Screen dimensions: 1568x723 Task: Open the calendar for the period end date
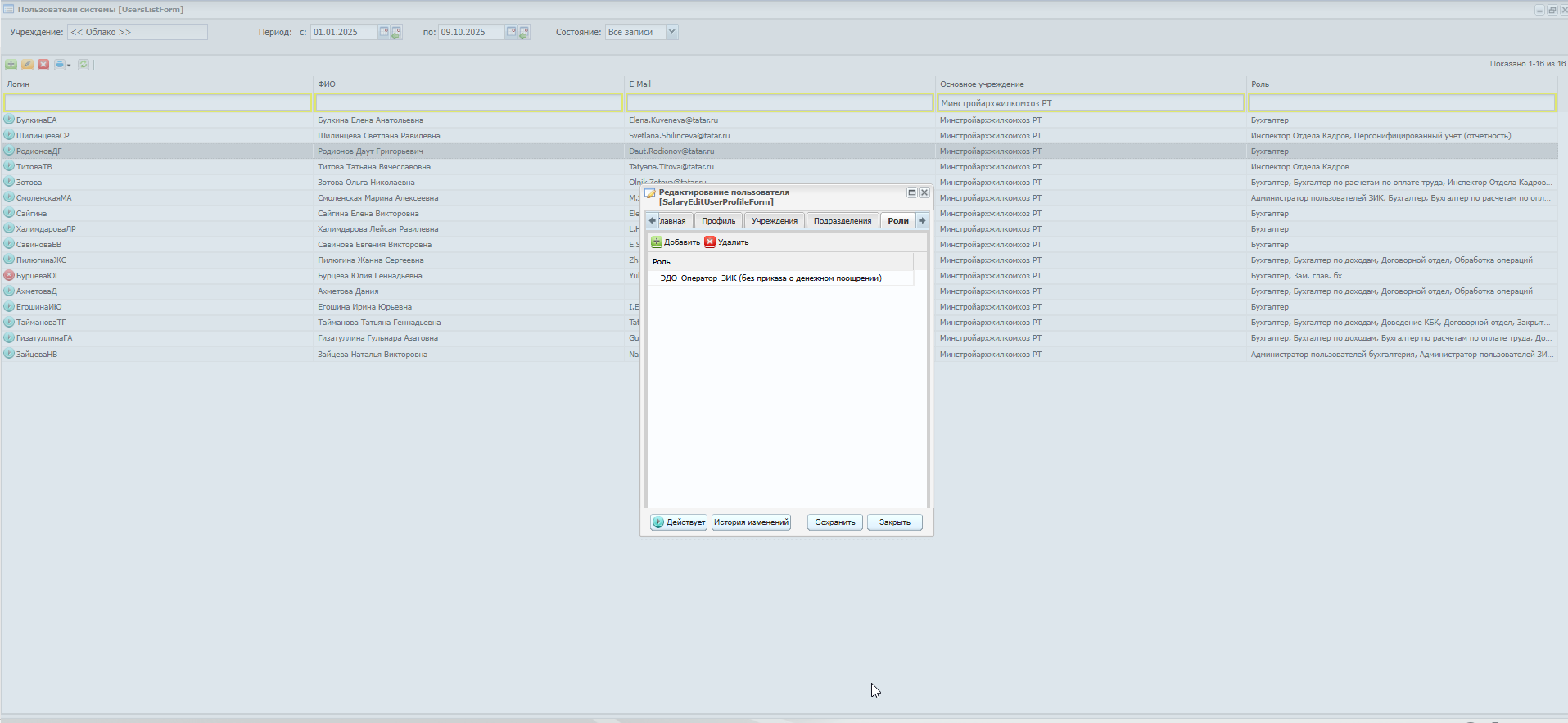[511, 32]
